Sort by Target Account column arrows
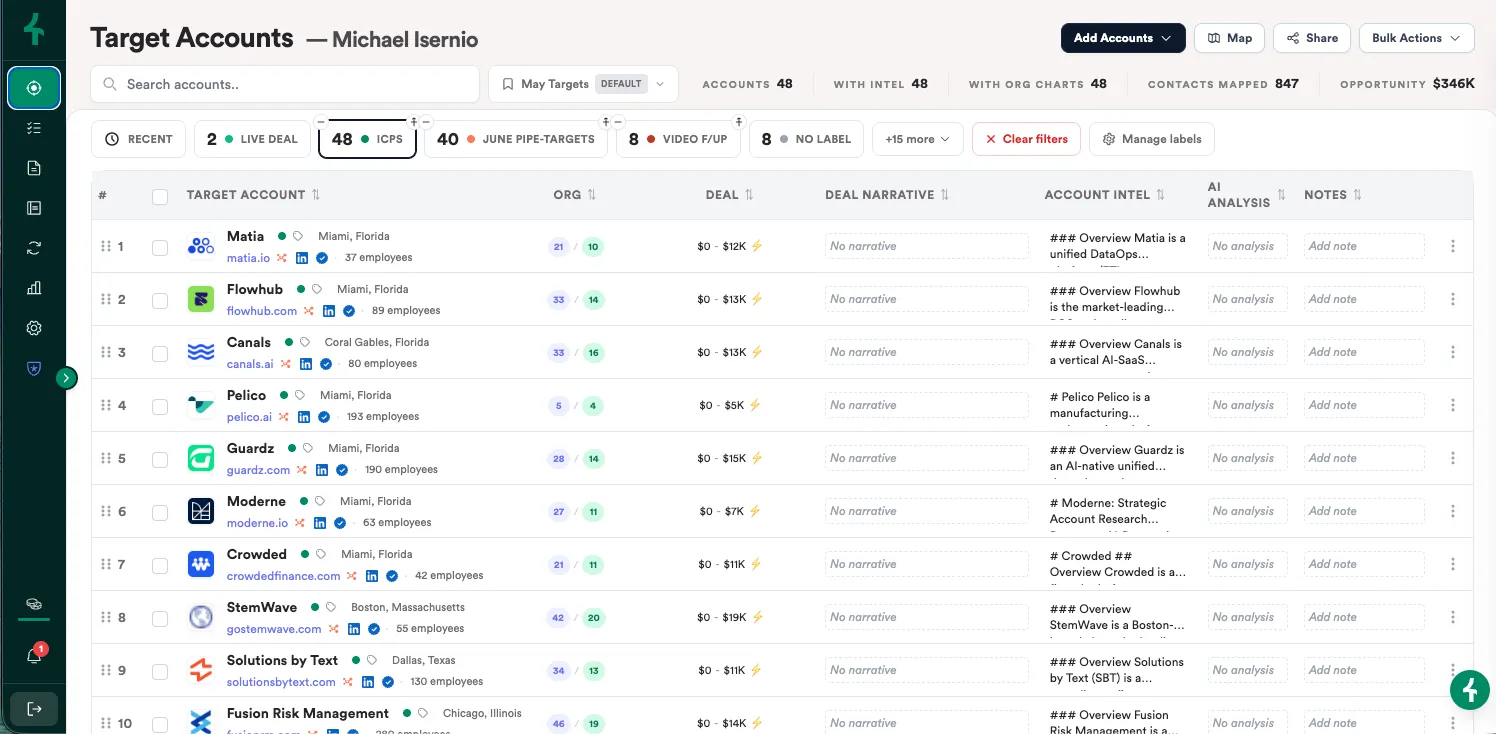This screenshot has height=734, width=1496. pyautogui.click(x=316, y=195)
